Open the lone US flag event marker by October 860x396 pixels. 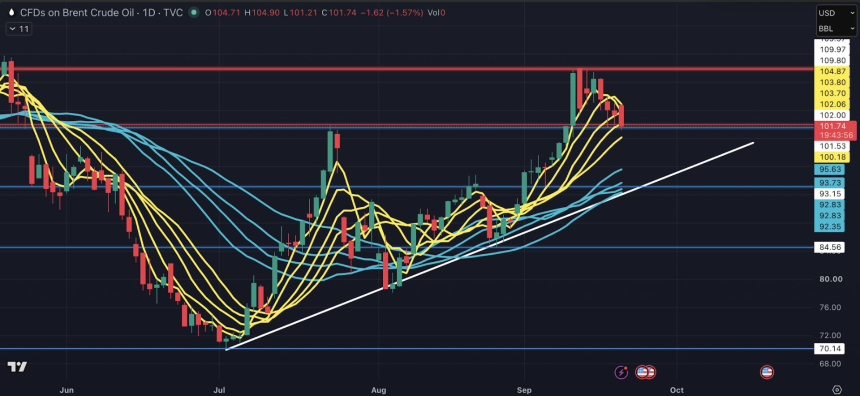coord(767,372)
